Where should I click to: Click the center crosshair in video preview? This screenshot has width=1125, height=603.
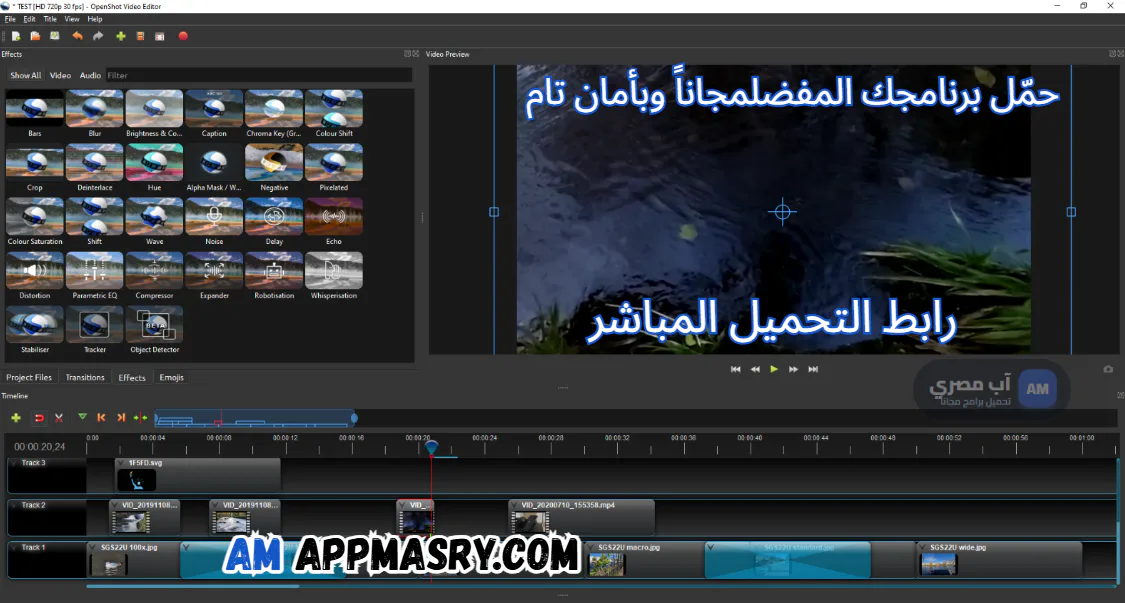(782, 212)
